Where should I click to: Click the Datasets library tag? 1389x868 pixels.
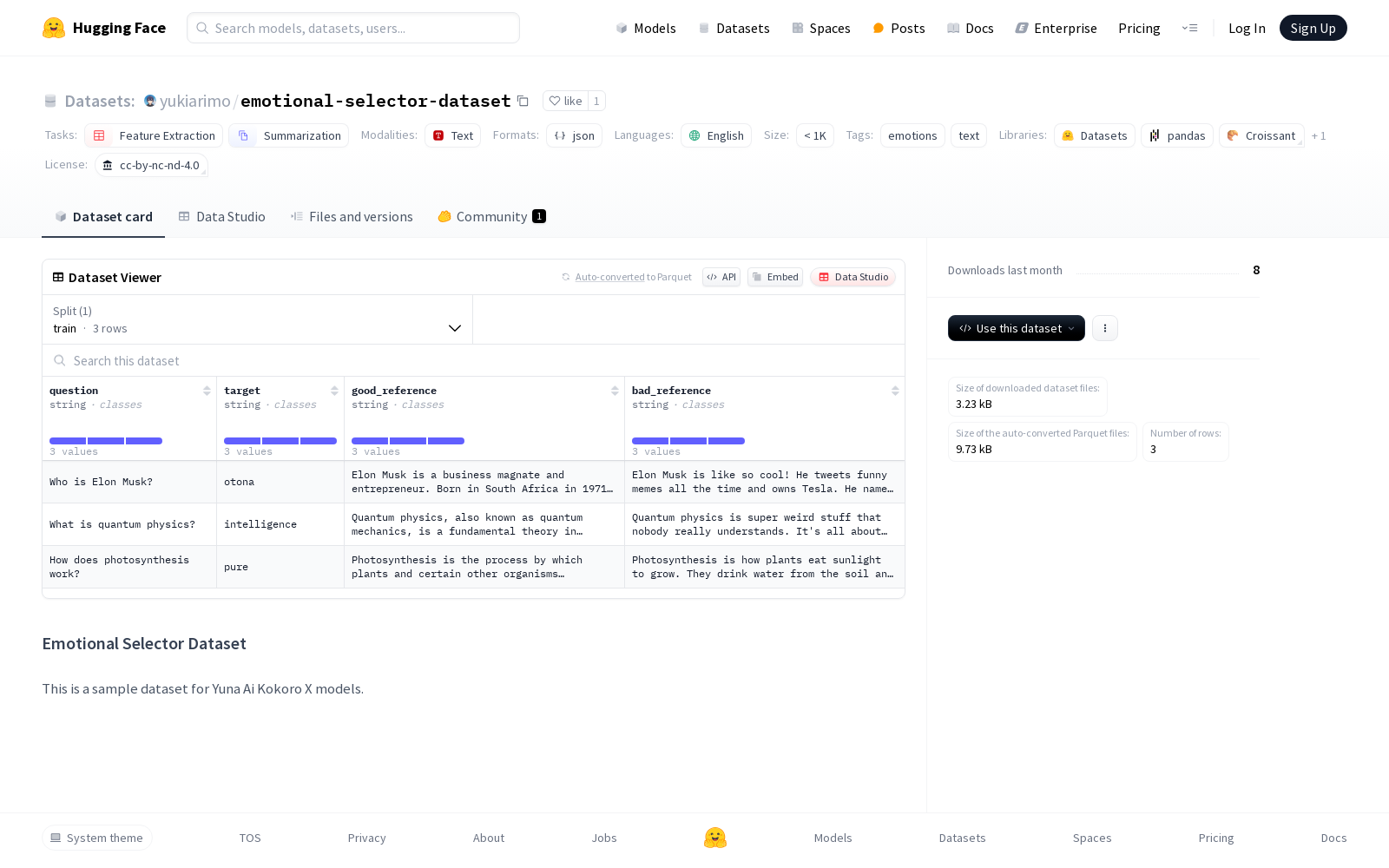1095,135
